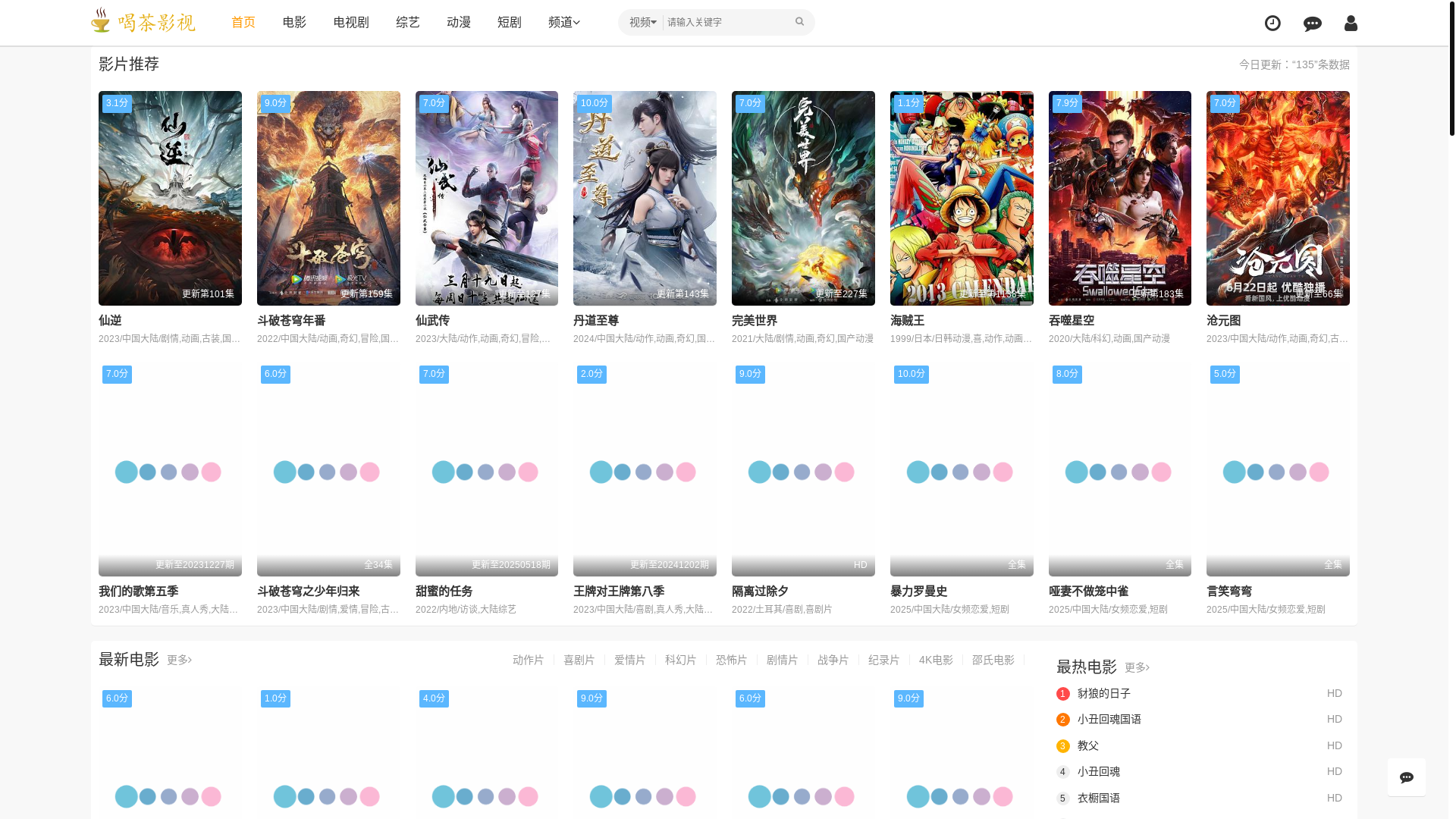
Task: Open the 综艺 menu item
Action: click(x=408, y=23)
